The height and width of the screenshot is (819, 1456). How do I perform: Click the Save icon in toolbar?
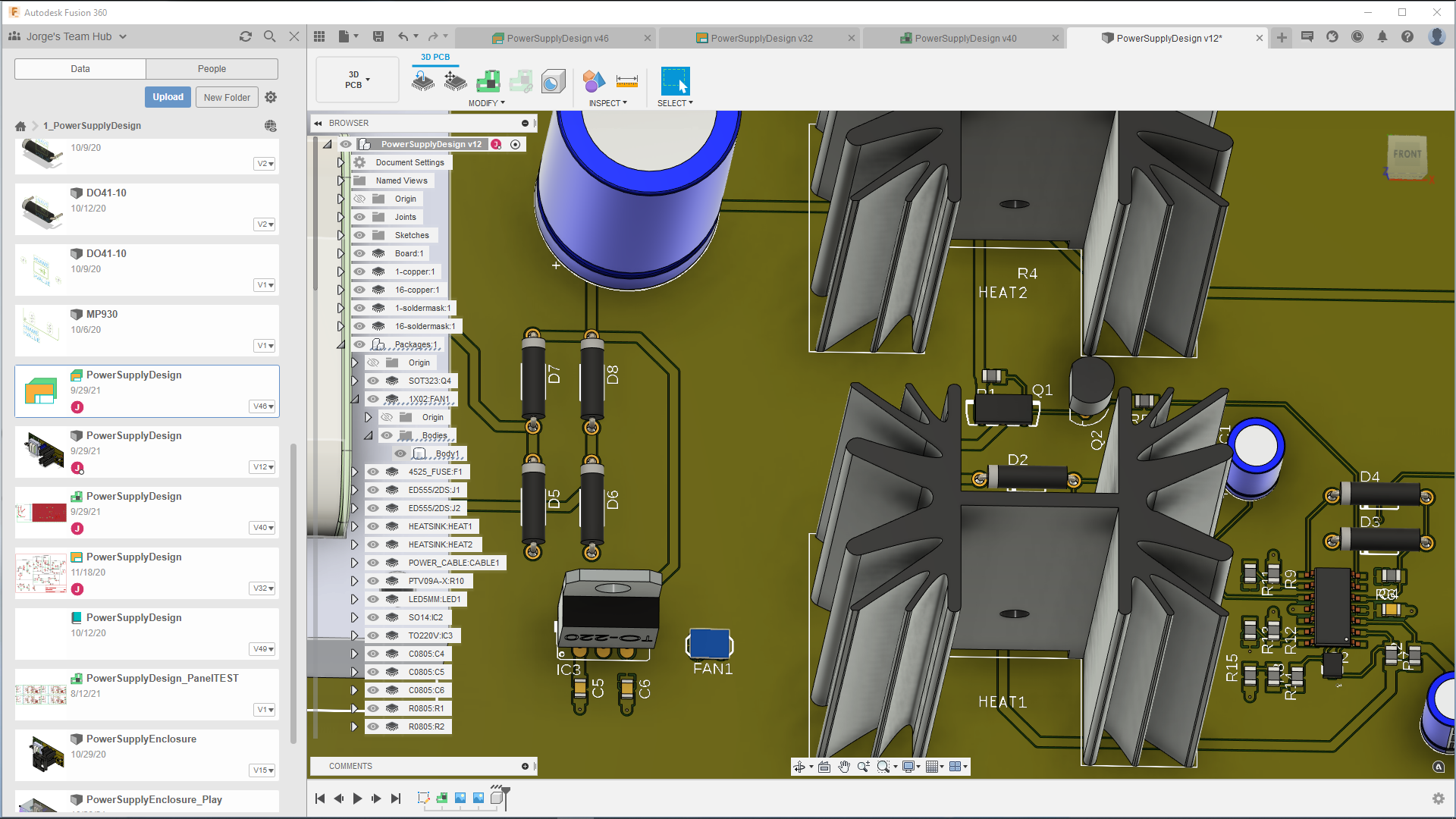pyautogui.click(x=378, y=36)
